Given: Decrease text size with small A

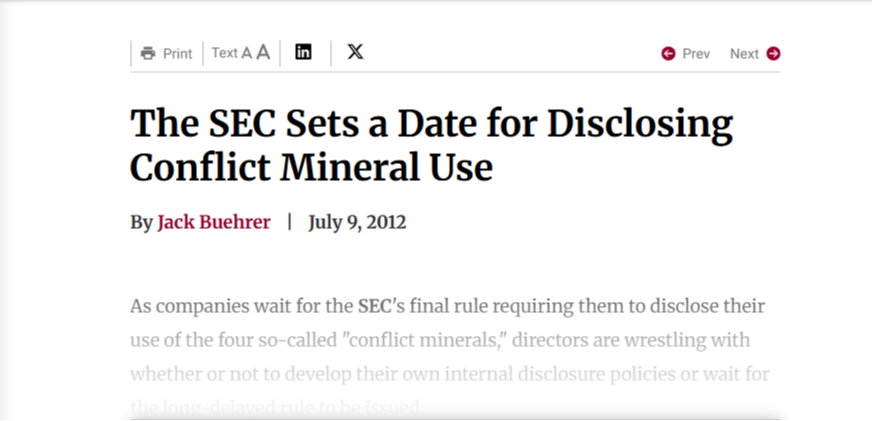Looking at the screenshot, I should pos(247,53).
